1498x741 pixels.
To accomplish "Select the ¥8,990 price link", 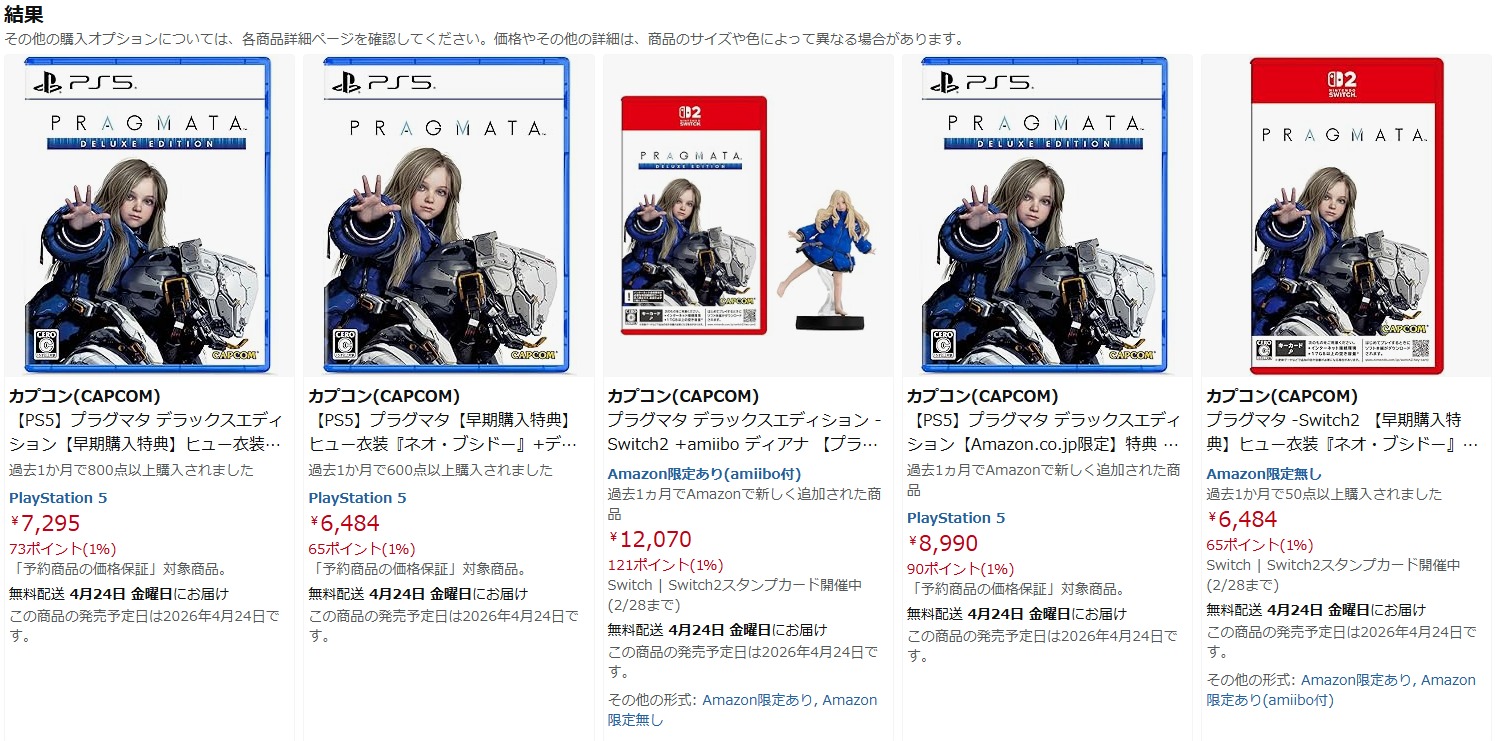I will (943, 543).
